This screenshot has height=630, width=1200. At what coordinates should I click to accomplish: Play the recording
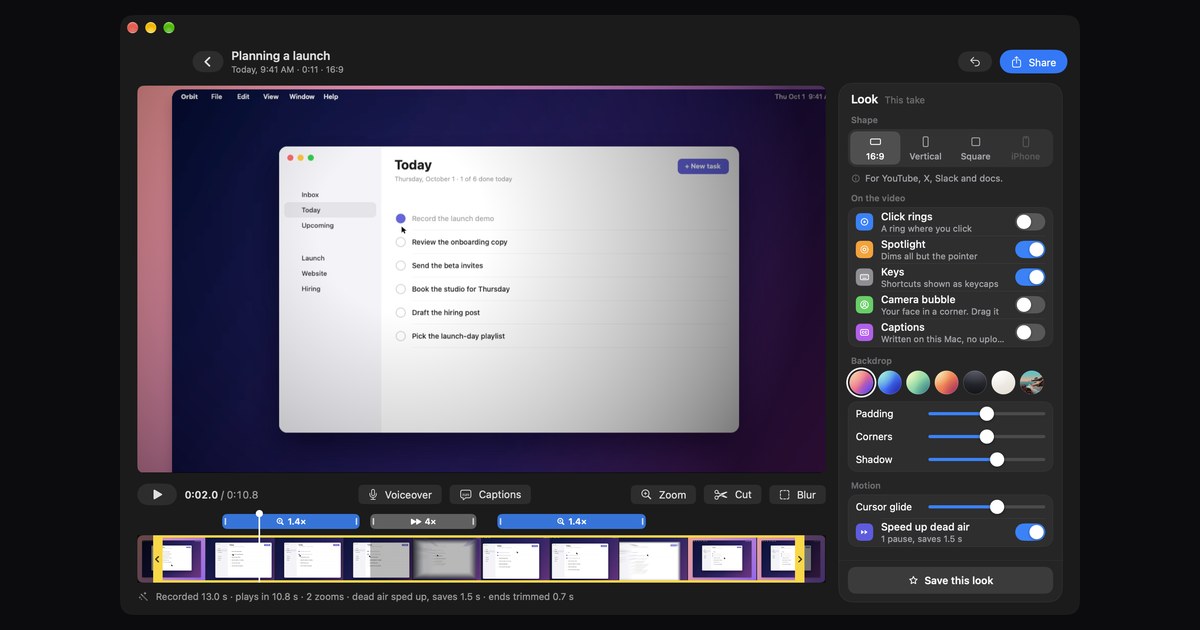[x=157, y=494]
